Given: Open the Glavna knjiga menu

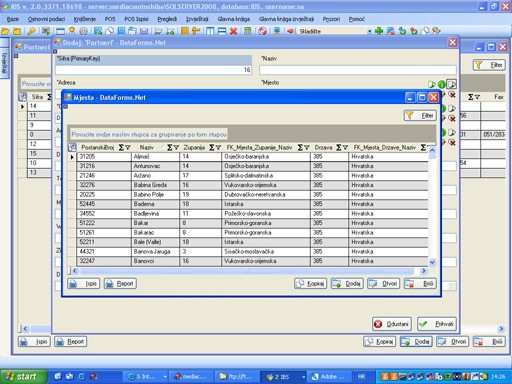Looking at the screenshot, I should pos(234,19).
